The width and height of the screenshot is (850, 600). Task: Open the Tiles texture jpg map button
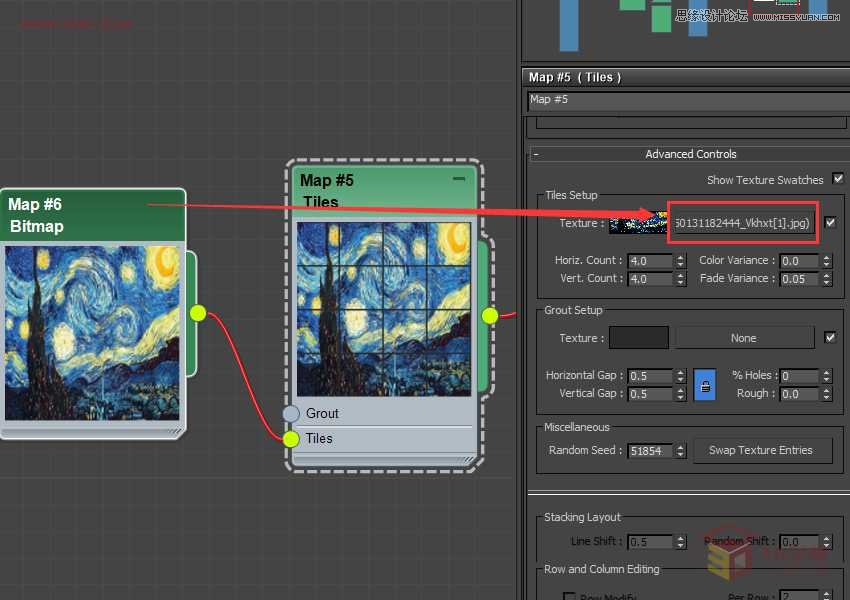pos(743,223)
